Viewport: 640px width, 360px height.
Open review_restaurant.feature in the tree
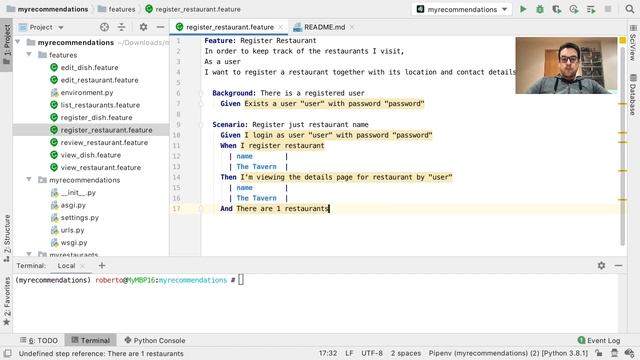coord(104,142)
